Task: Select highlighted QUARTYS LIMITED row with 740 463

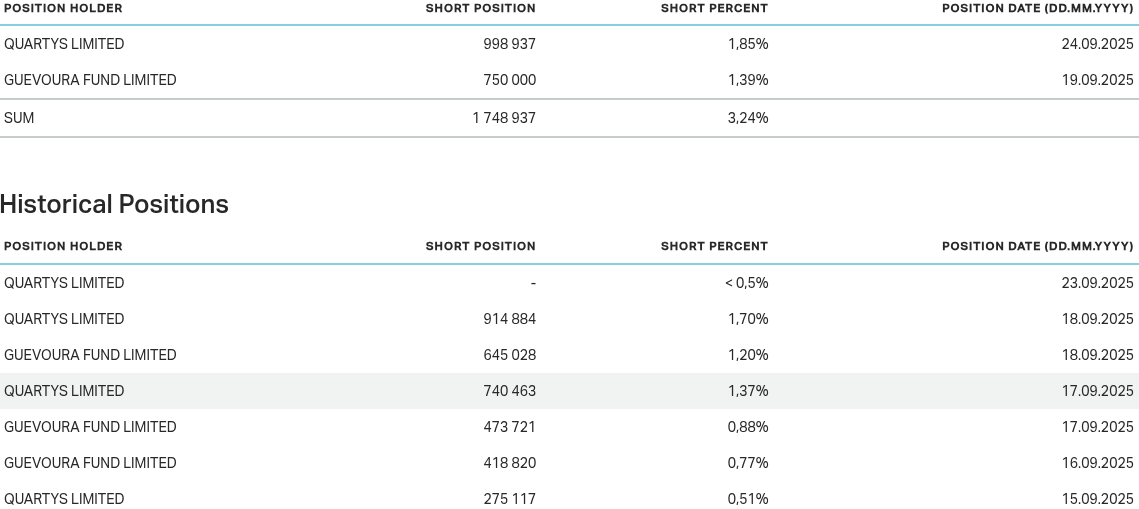Action: 64,391
